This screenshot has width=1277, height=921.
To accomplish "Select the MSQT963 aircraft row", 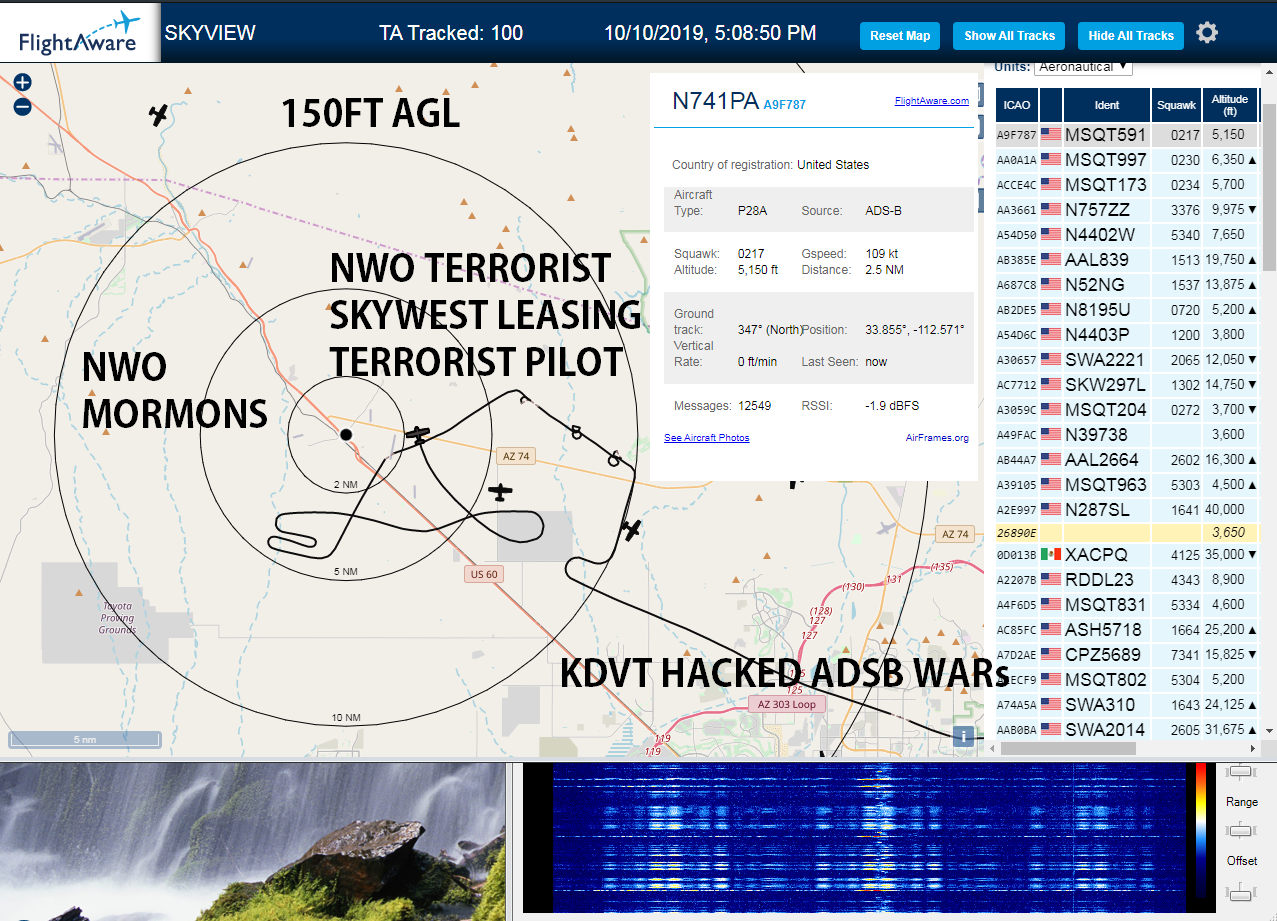I will click(x=1127, y=484).
